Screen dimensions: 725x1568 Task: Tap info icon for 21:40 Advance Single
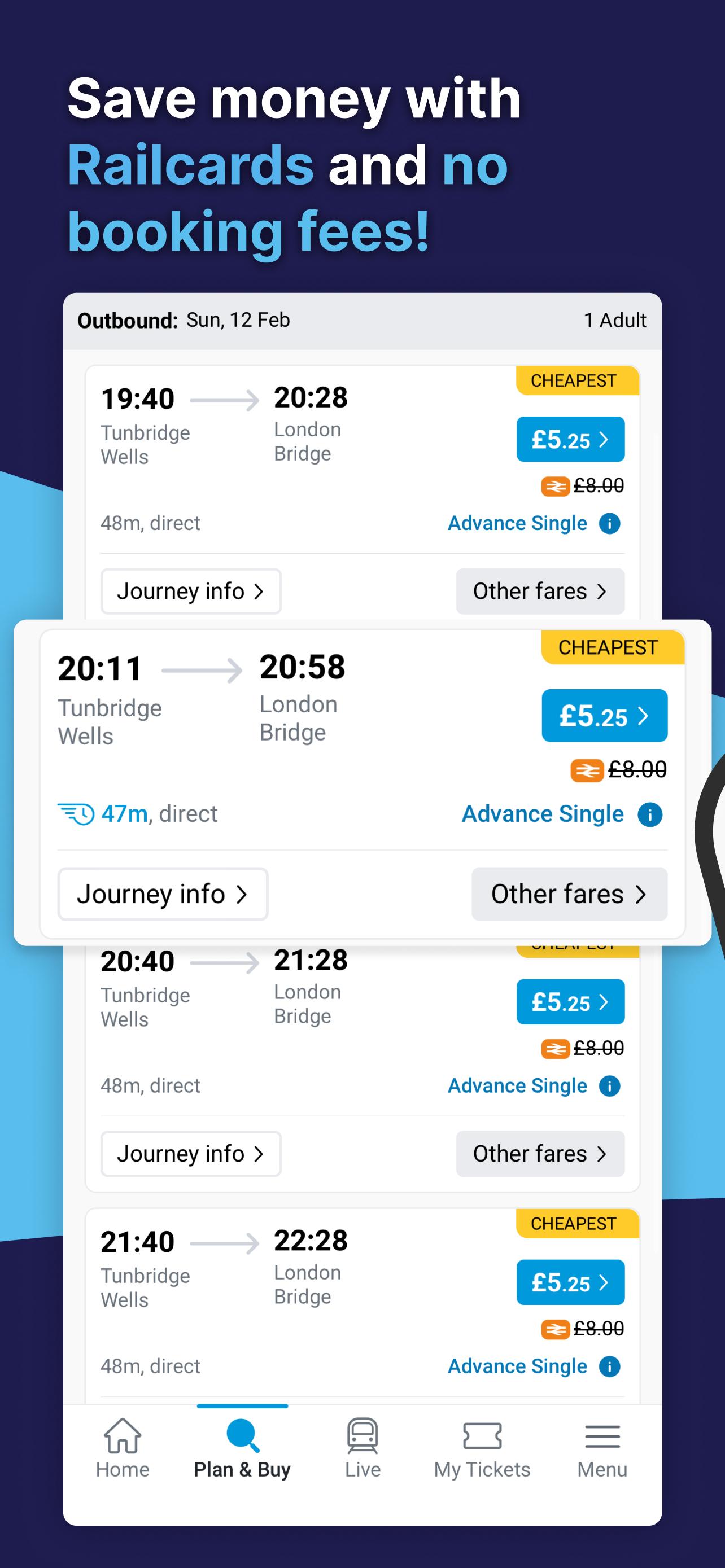tap(609, 1366)
